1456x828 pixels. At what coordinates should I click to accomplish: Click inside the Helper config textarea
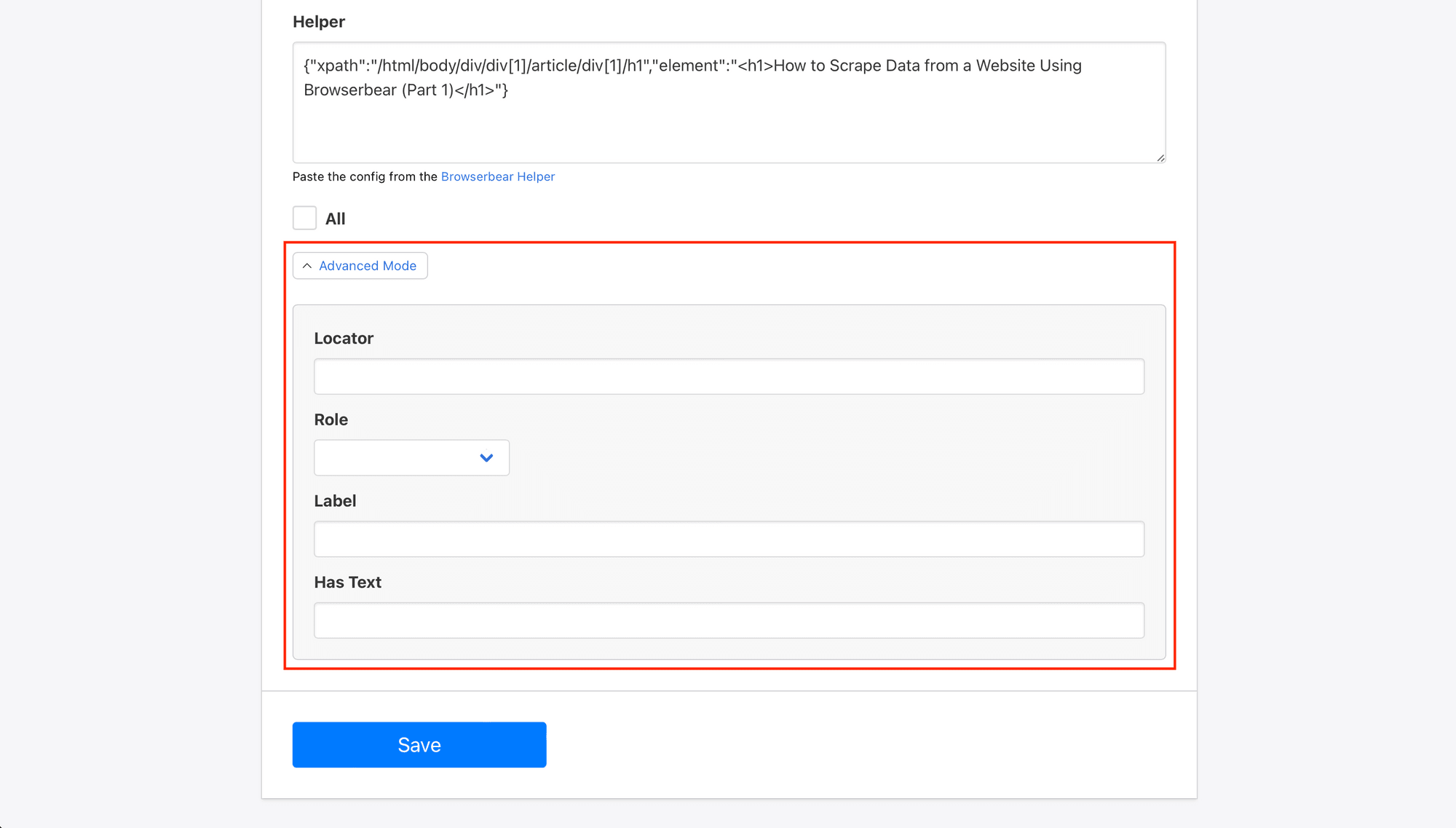point(728,102)
